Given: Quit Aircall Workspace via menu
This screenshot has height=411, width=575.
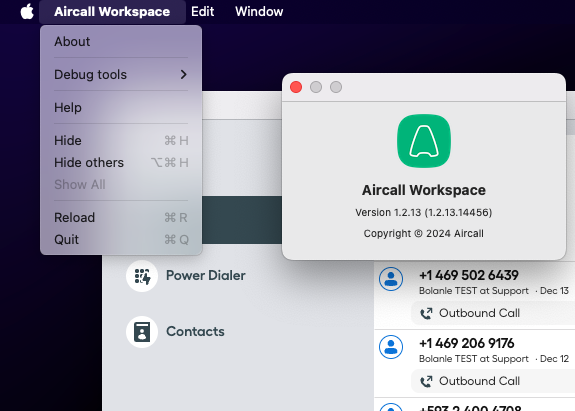Looking at the screenshot, I should point(121,239).
